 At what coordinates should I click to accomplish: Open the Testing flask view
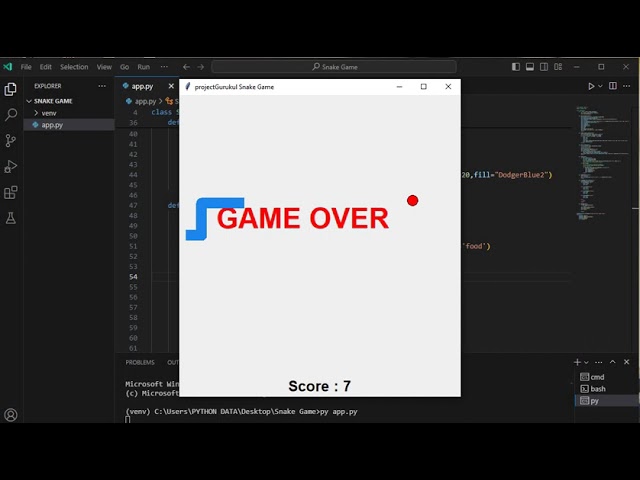click(11, 218)
